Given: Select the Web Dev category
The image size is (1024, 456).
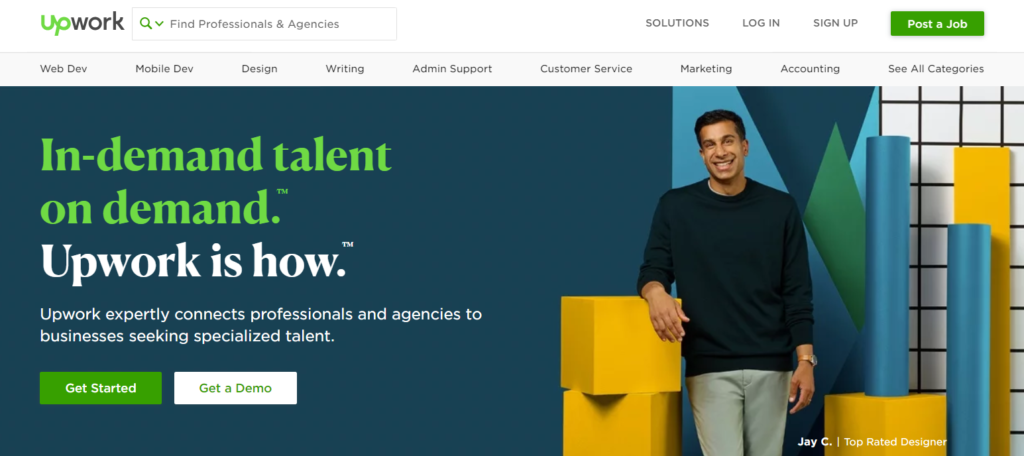Looking at the screenshot, I should coord(63,69).
